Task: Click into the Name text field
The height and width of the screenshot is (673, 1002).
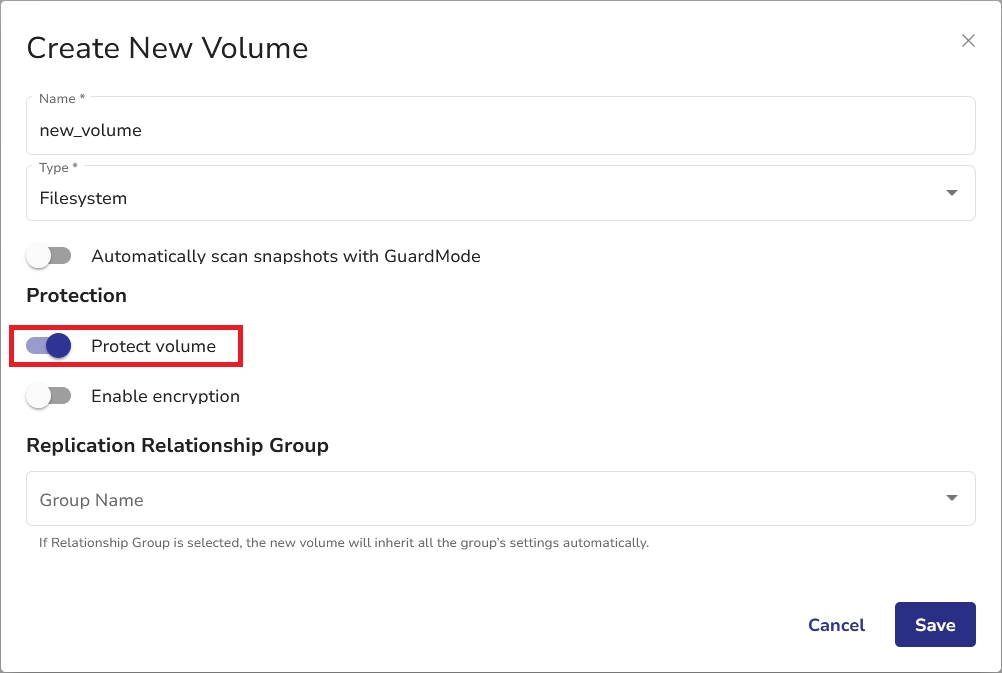Action: coord(500,130)
